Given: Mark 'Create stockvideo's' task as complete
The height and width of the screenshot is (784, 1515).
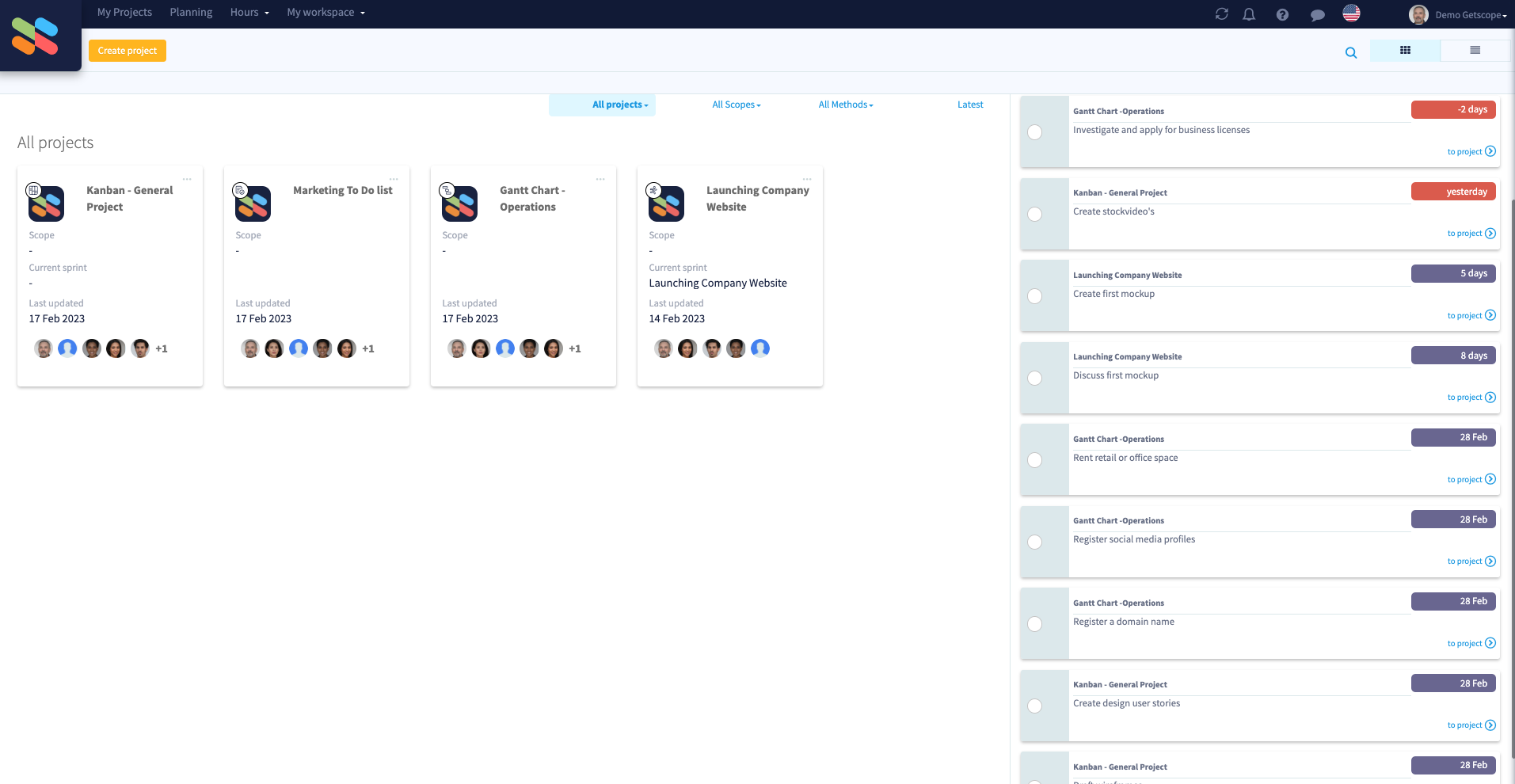Looking at the screenshot, I should [1034, 214].
